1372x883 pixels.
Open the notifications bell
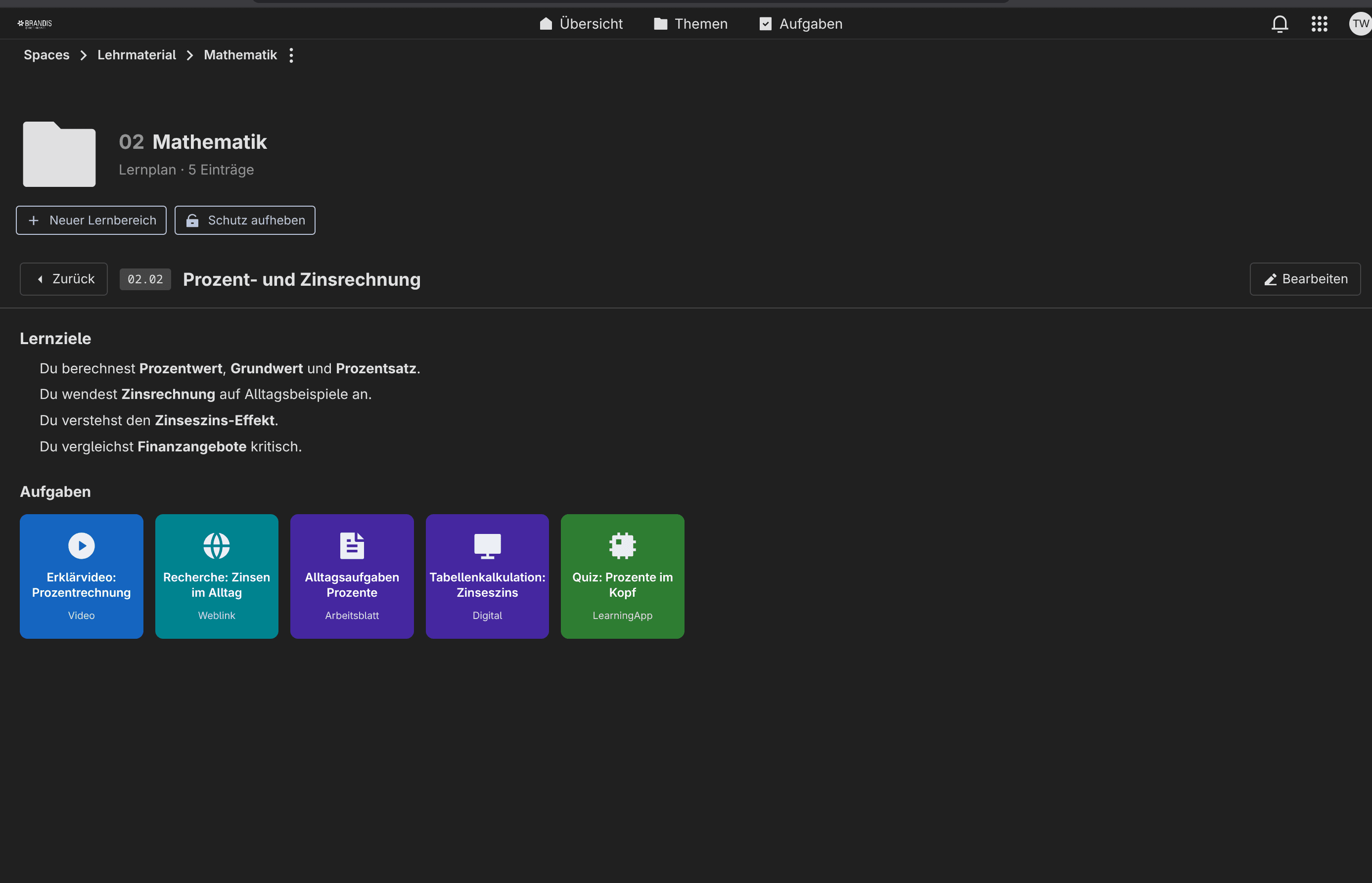(x=1280, y=24)
